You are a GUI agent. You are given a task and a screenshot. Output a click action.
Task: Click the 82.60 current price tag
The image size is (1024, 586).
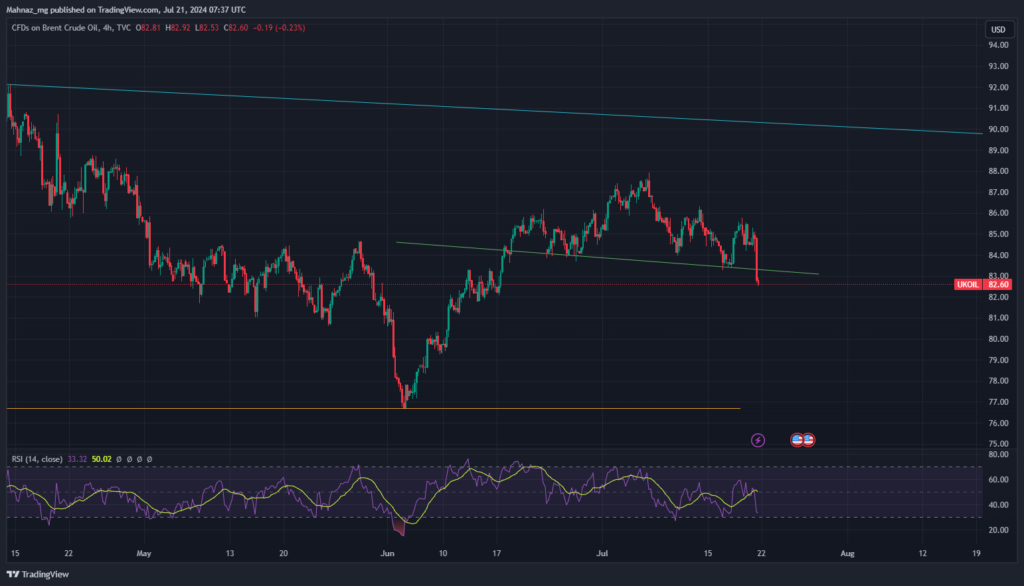(998, 284)
